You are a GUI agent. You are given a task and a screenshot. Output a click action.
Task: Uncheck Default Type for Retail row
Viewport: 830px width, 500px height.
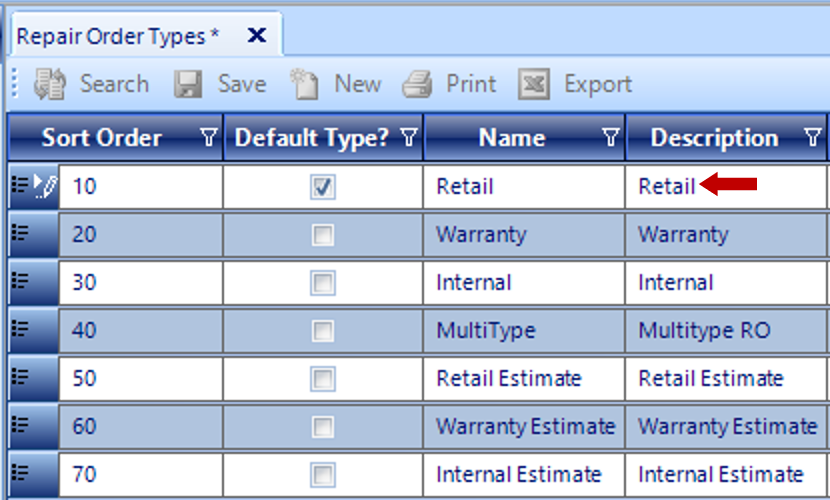point(322,187)
